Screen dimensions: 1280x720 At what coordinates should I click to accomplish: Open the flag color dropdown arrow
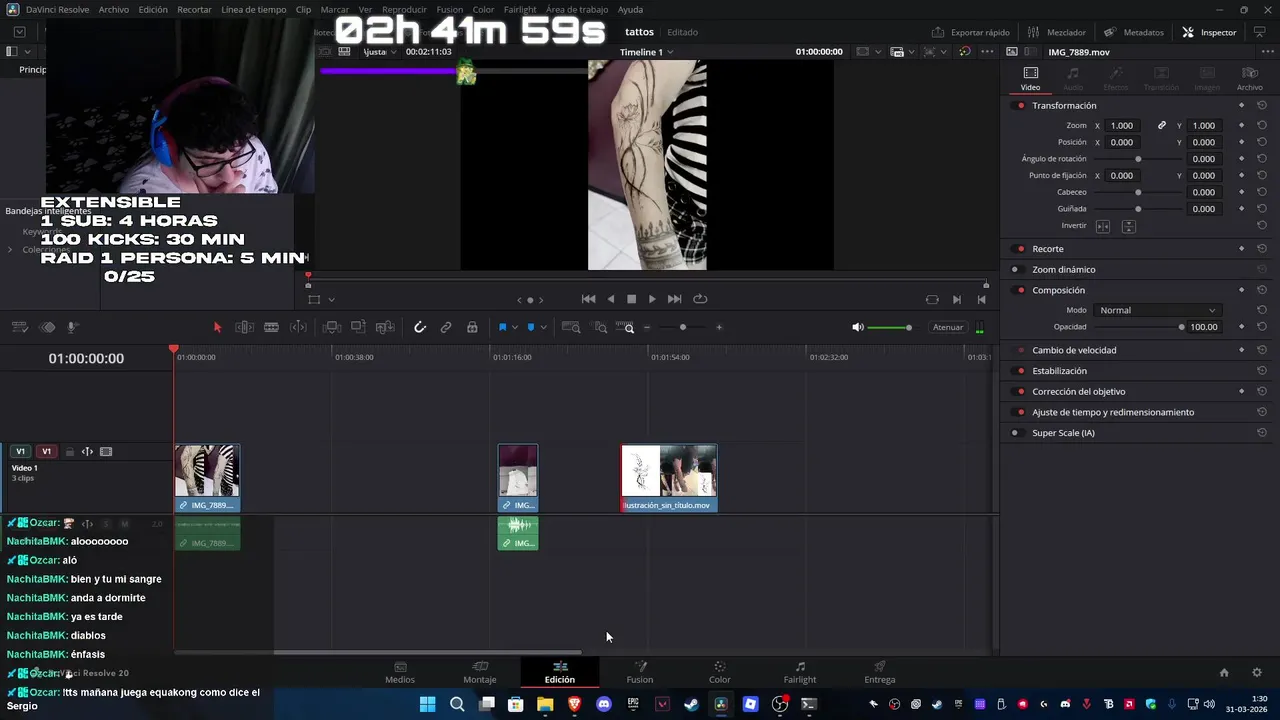(x=514, y=328)
